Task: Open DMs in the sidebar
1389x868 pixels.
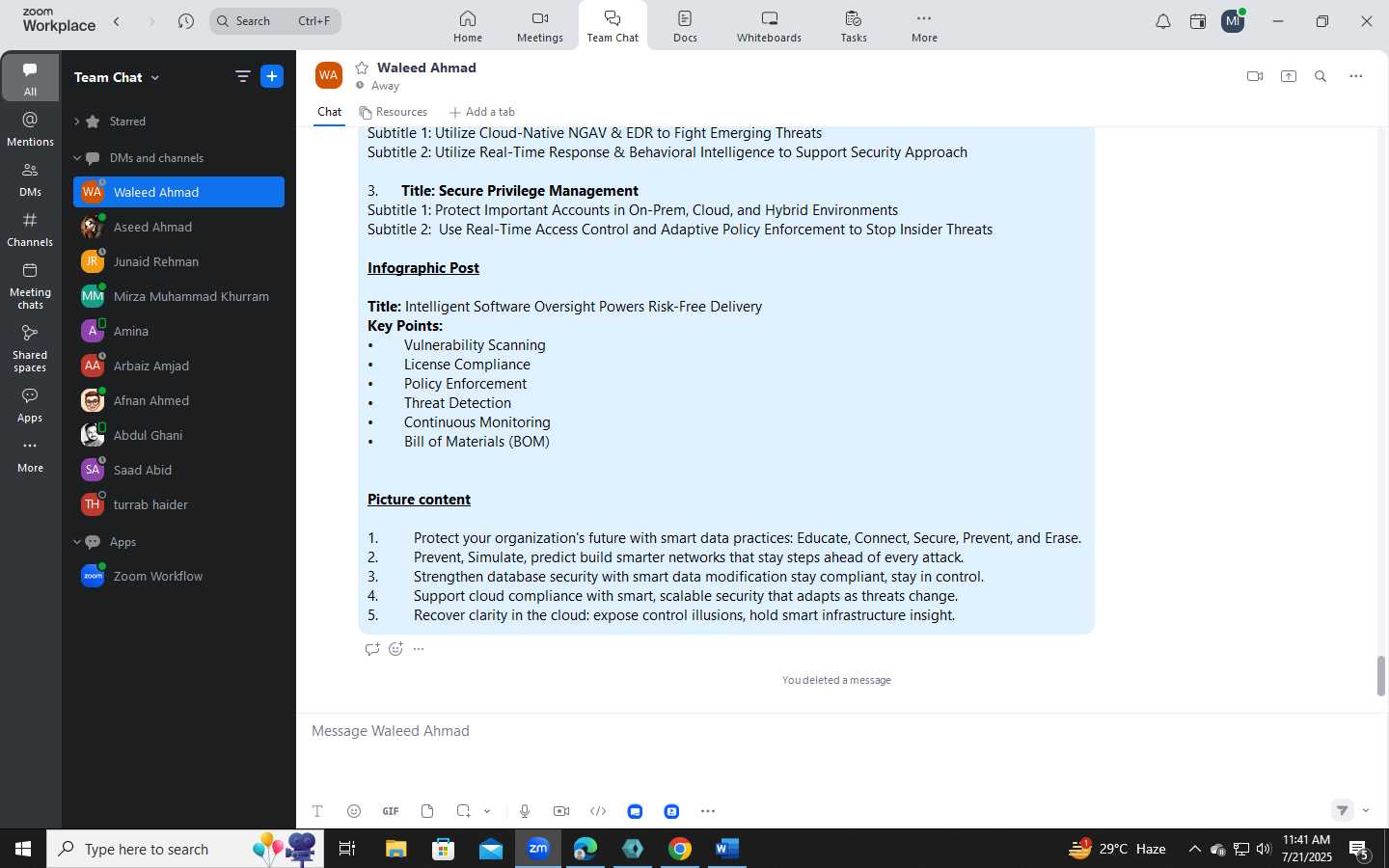Action: coord(30,179)
